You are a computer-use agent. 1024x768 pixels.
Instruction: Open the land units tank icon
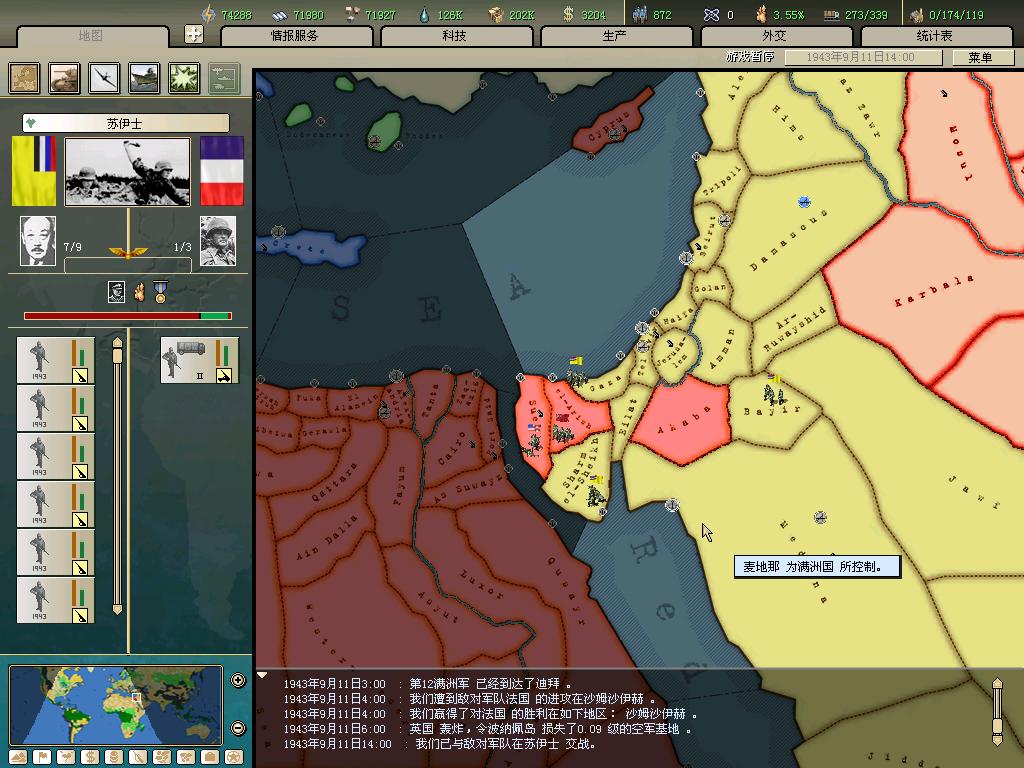(64, 78)
